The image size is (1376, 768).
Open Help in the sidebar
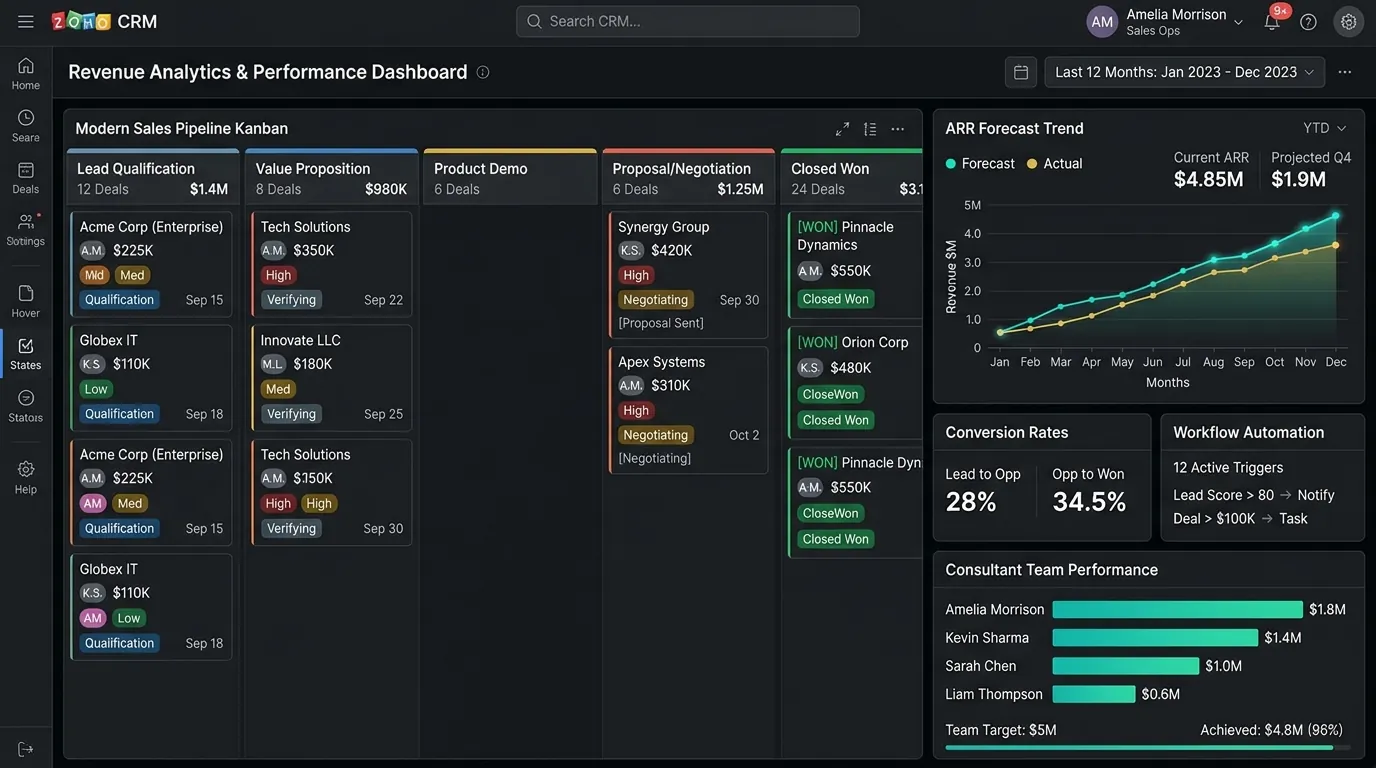(x=26, y=477)
